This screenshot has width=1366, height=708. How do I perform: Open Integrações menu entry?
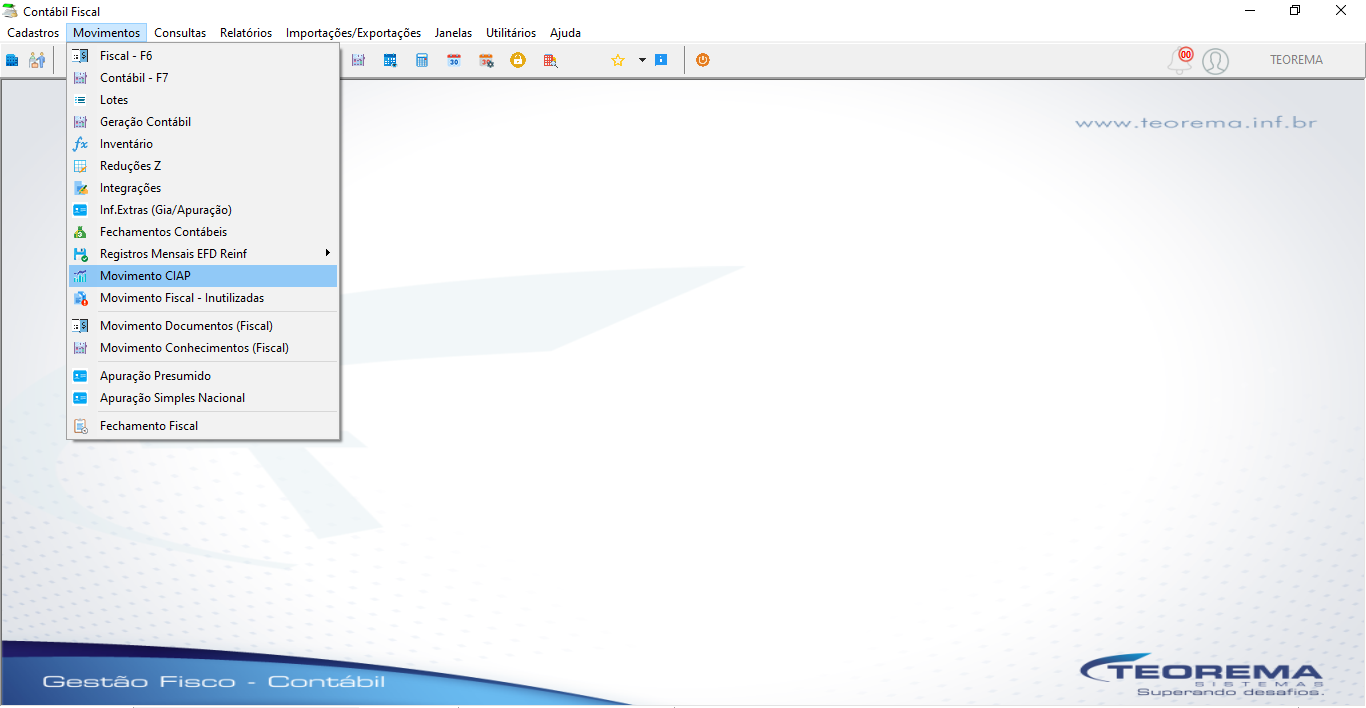[203, 188]
